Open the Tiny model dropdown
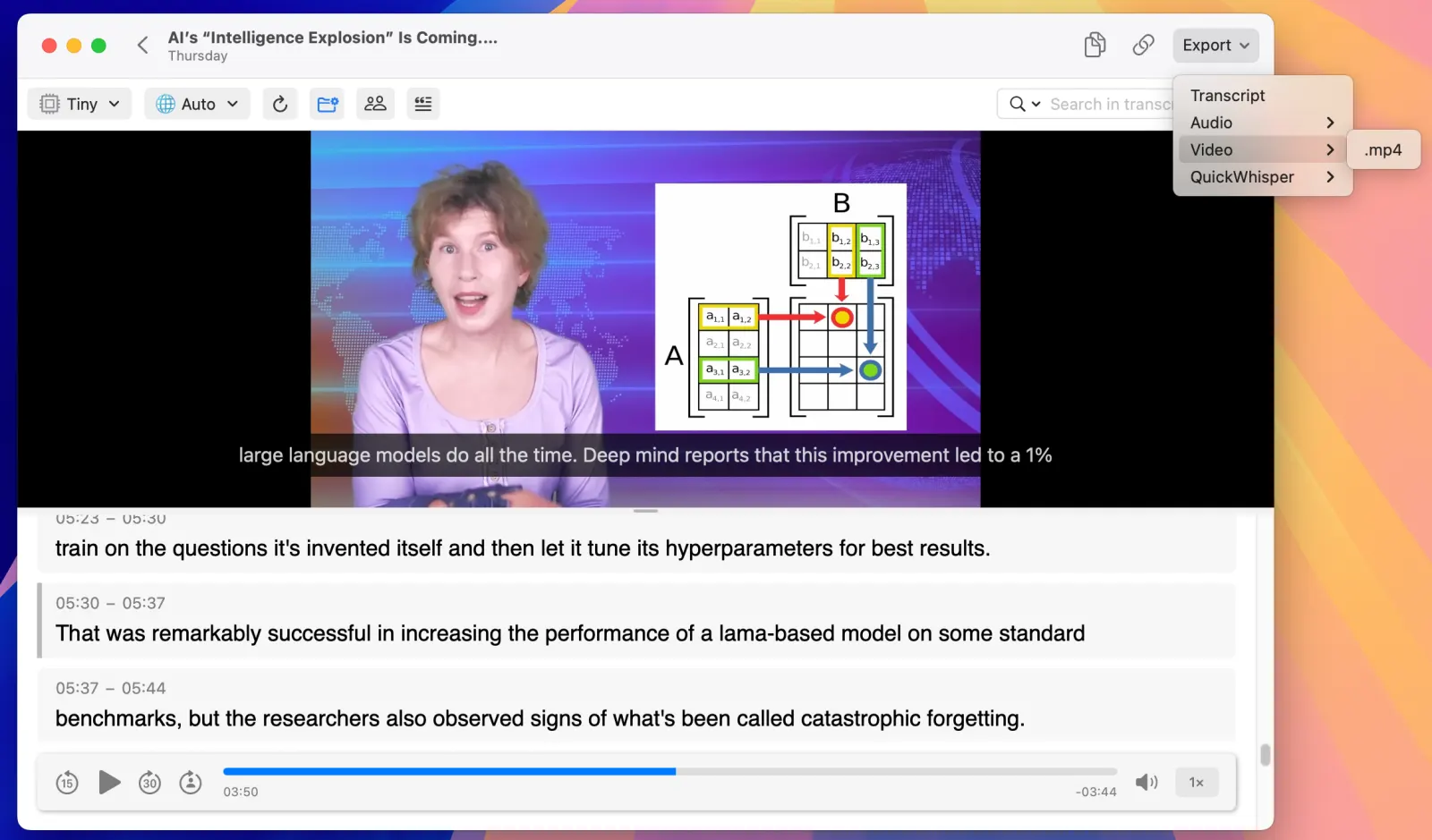Image resolution: width=1432 pixels, height=840 pixels. (x=80, y=104)
